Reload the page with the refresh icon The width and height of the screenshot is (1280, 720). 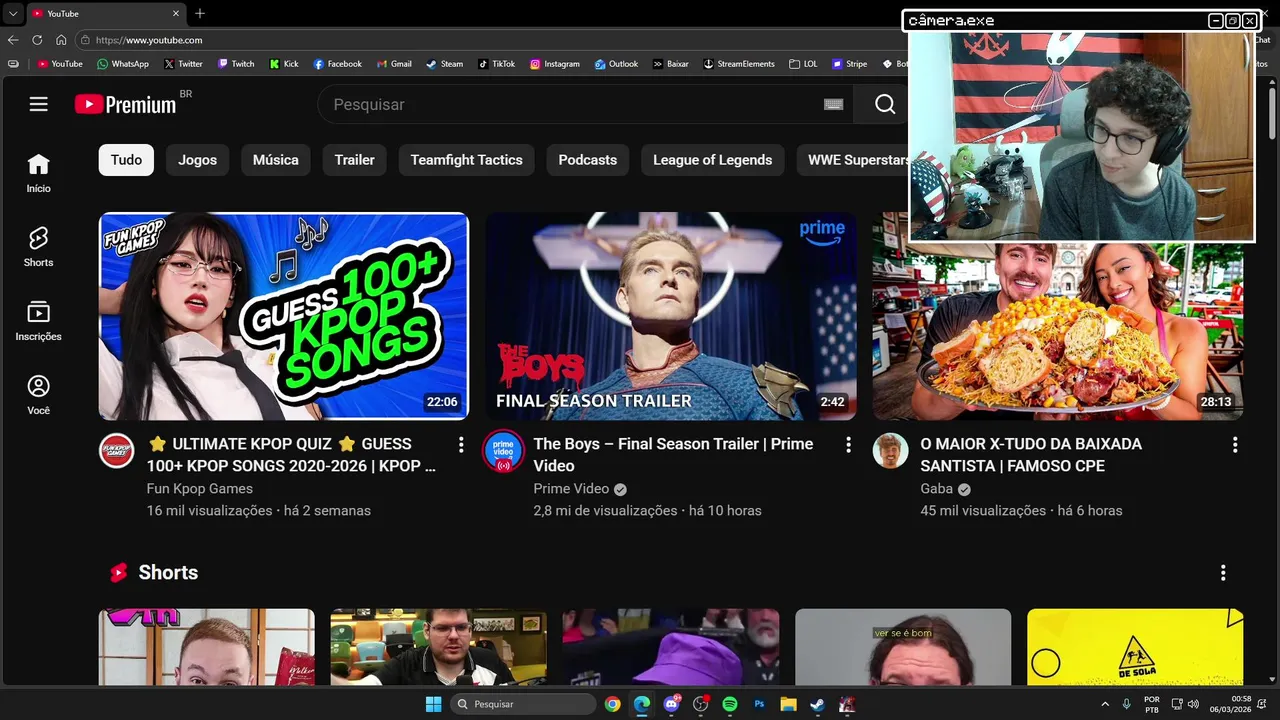pos(37,40)
